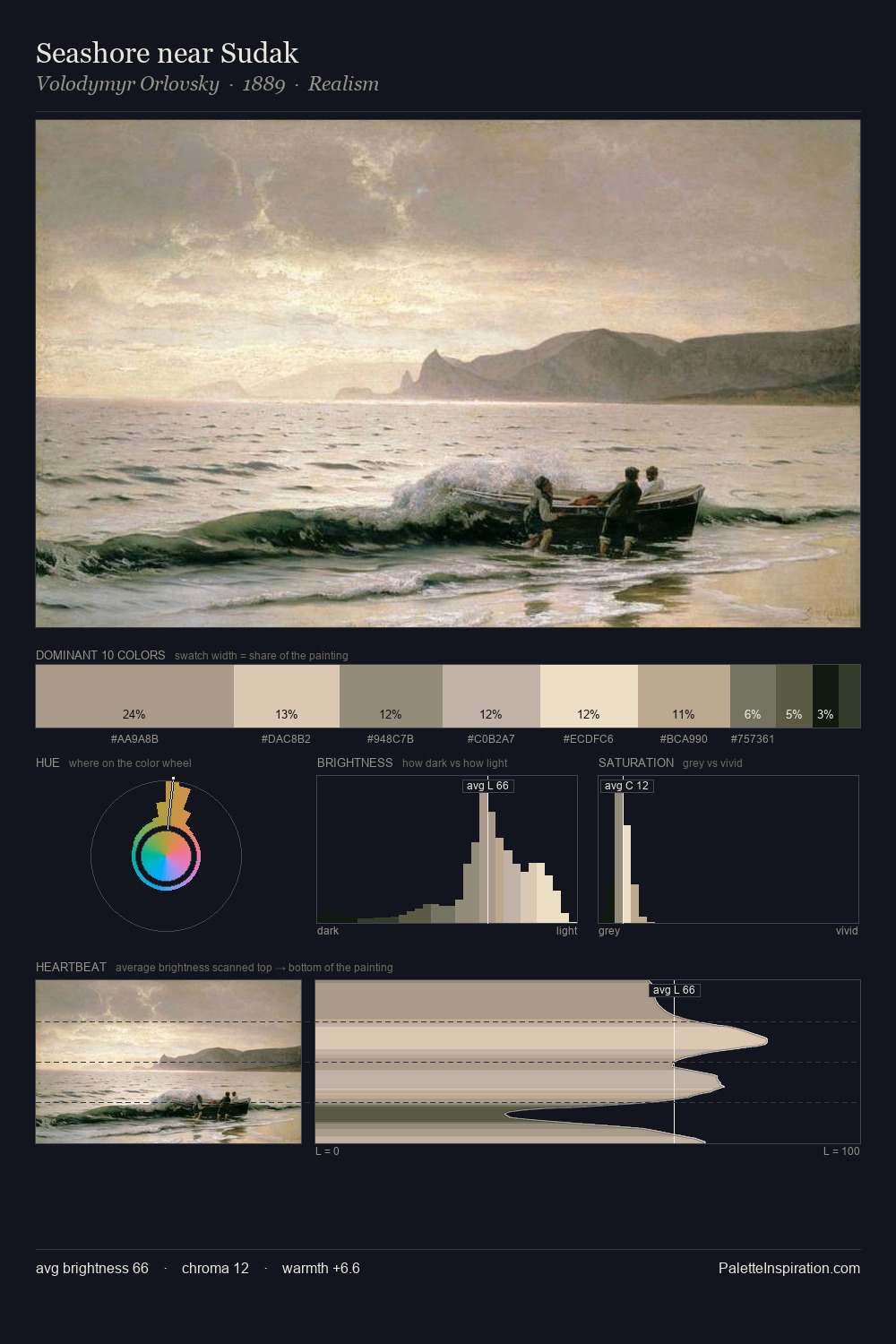
Task: Select the #BCA990 11% swatch
Action: tap(684, 696)
